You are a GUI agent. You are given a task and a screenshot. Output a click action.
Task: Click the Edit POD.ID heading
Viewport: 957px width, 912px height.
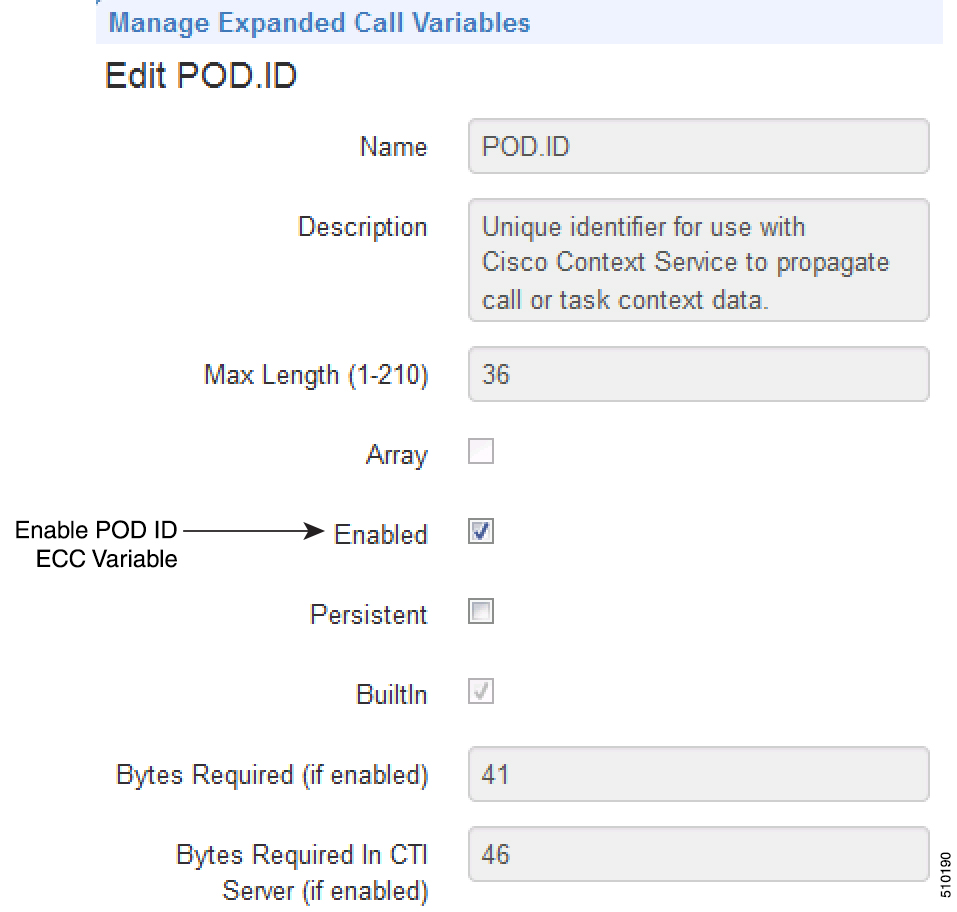tap(201, 77)
